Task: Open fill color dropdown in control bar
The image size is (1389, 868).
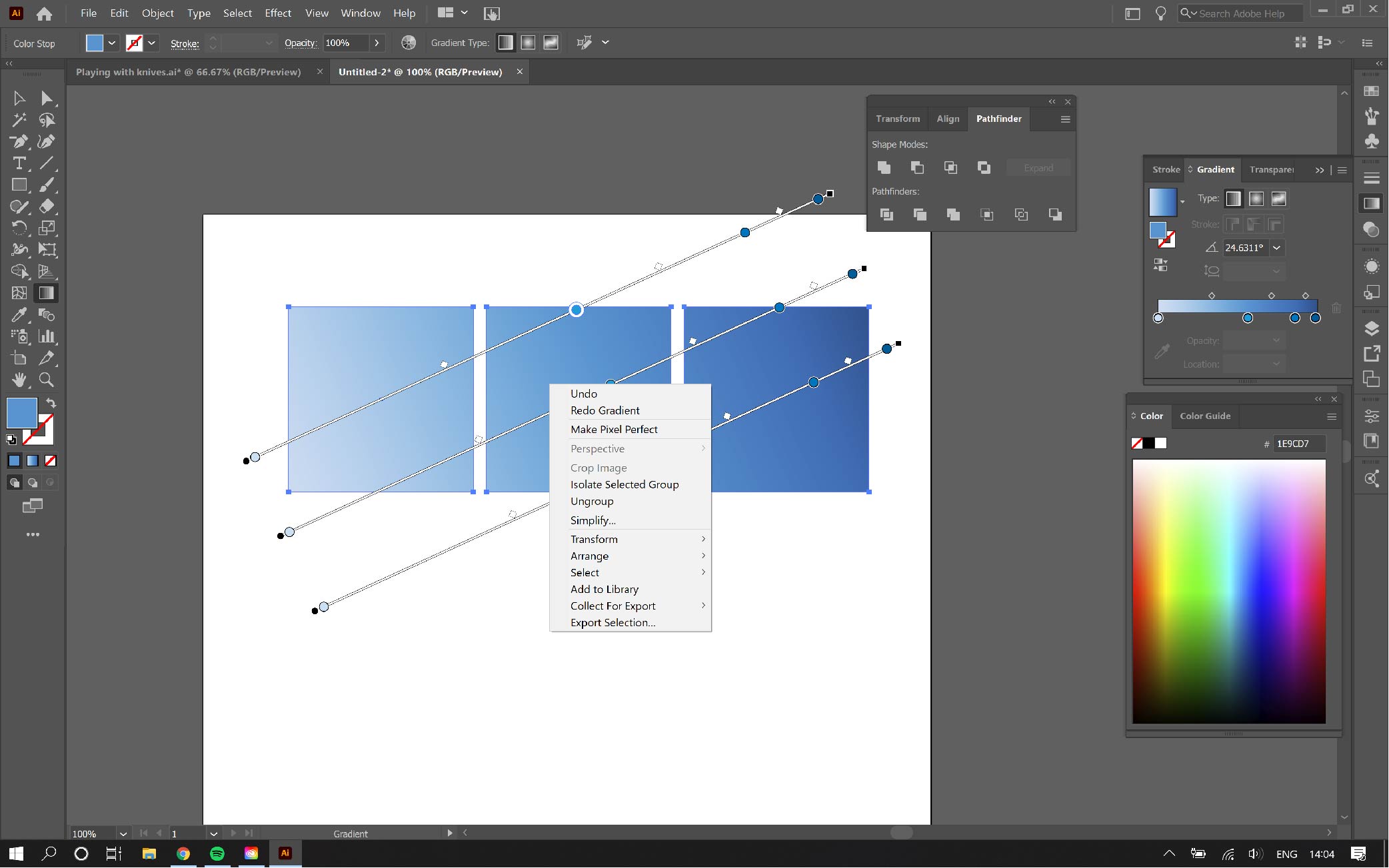Action: (112, 43)
